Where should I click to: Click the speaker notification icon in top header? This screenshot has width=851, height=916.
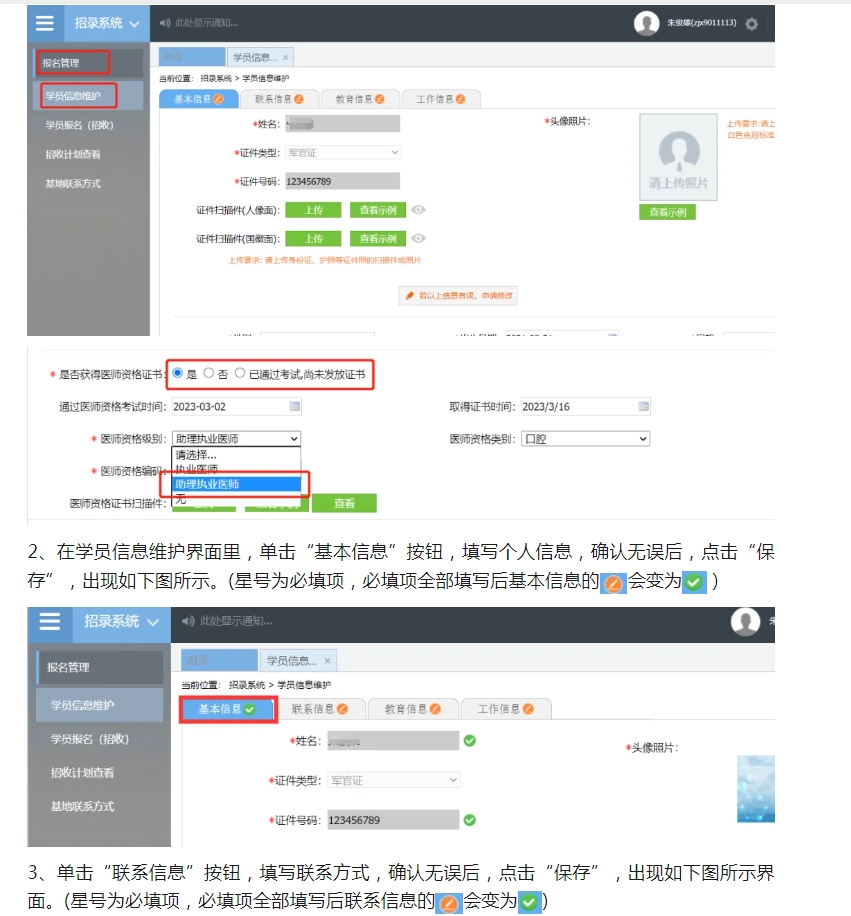[165, 23]
